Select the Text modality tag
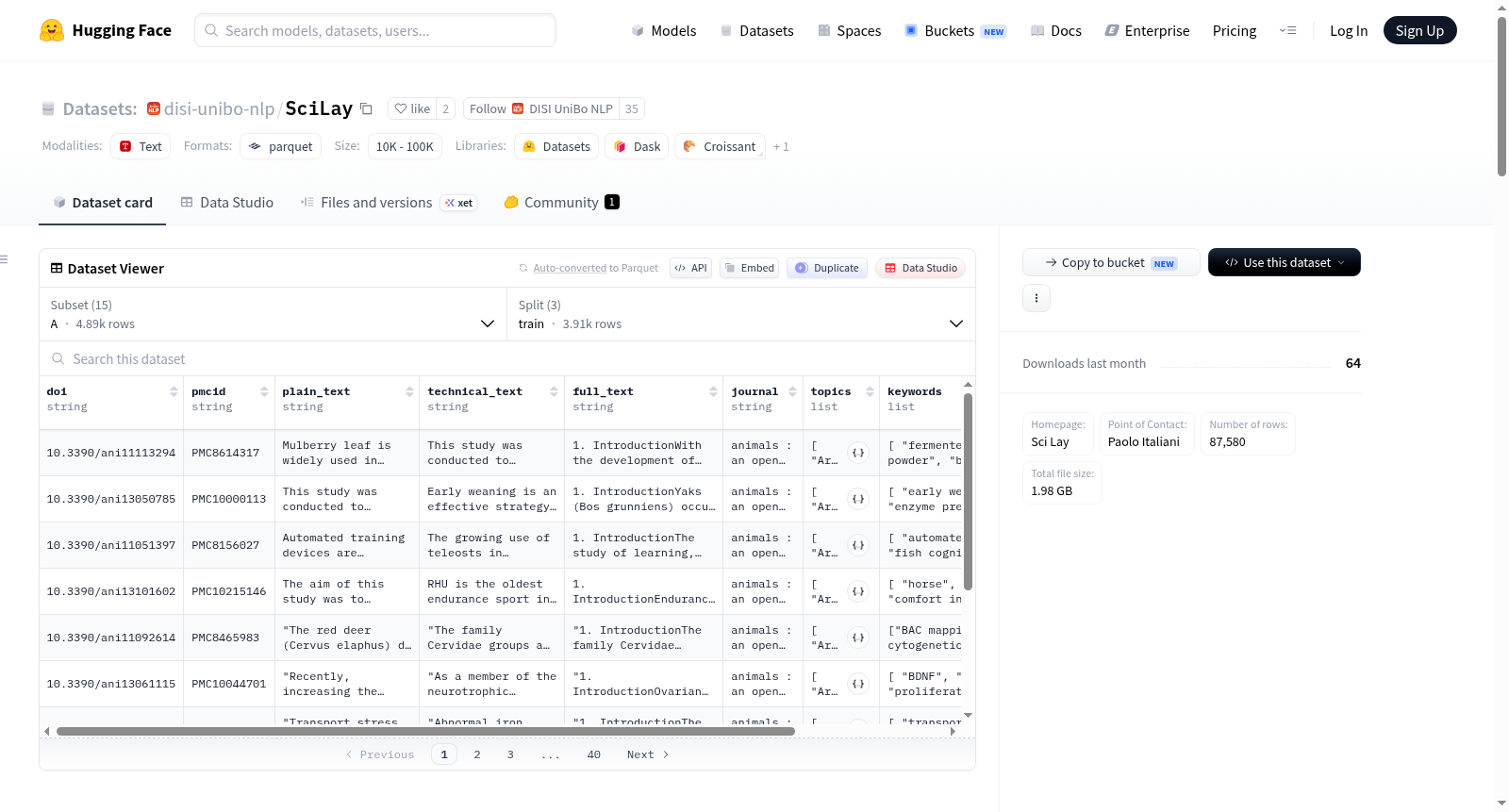 (141, 146)
